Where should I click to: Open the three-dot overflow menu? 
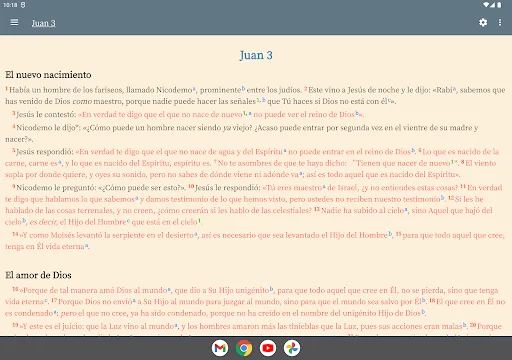(x=500, y=22)
